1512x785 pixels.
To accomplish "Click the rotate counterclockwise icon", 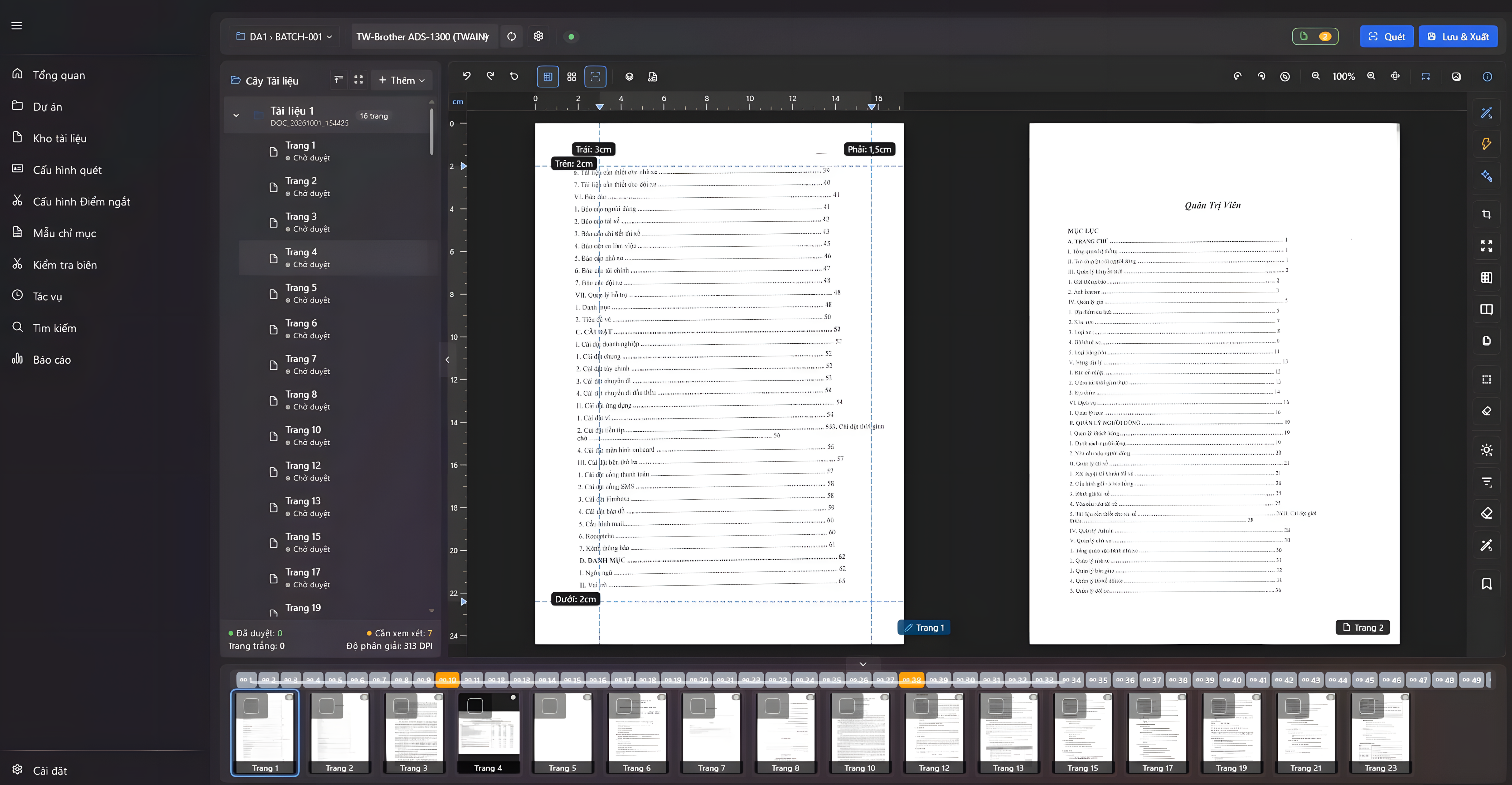I will 1238,76.
